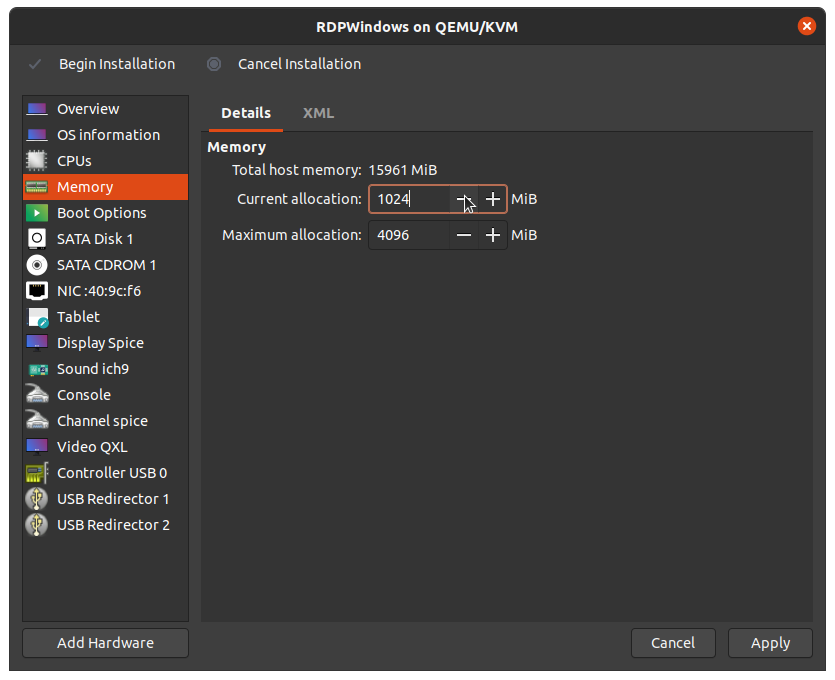Viewport: 835px width, 680px height.
Task: Open Sound ich9 card icon
Action: [x=37, y=369]
